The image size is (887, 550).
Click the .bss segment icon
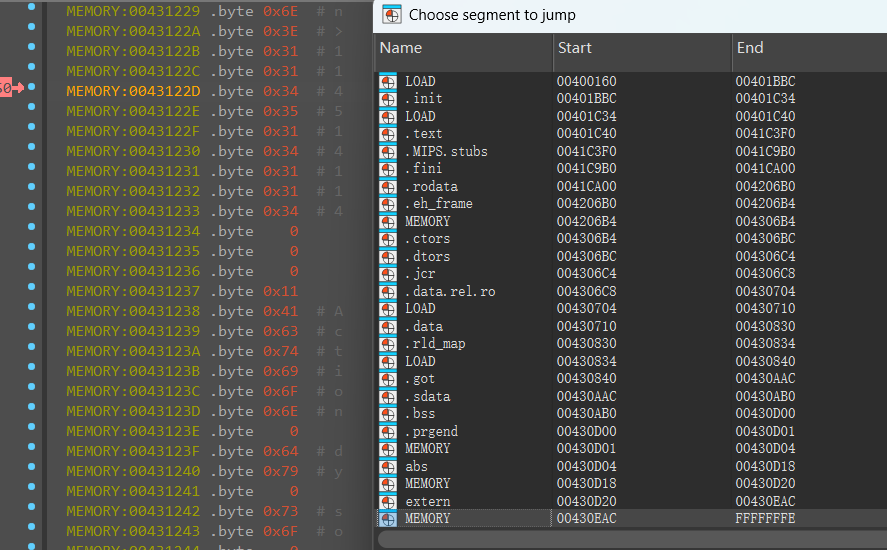(389, 414)
